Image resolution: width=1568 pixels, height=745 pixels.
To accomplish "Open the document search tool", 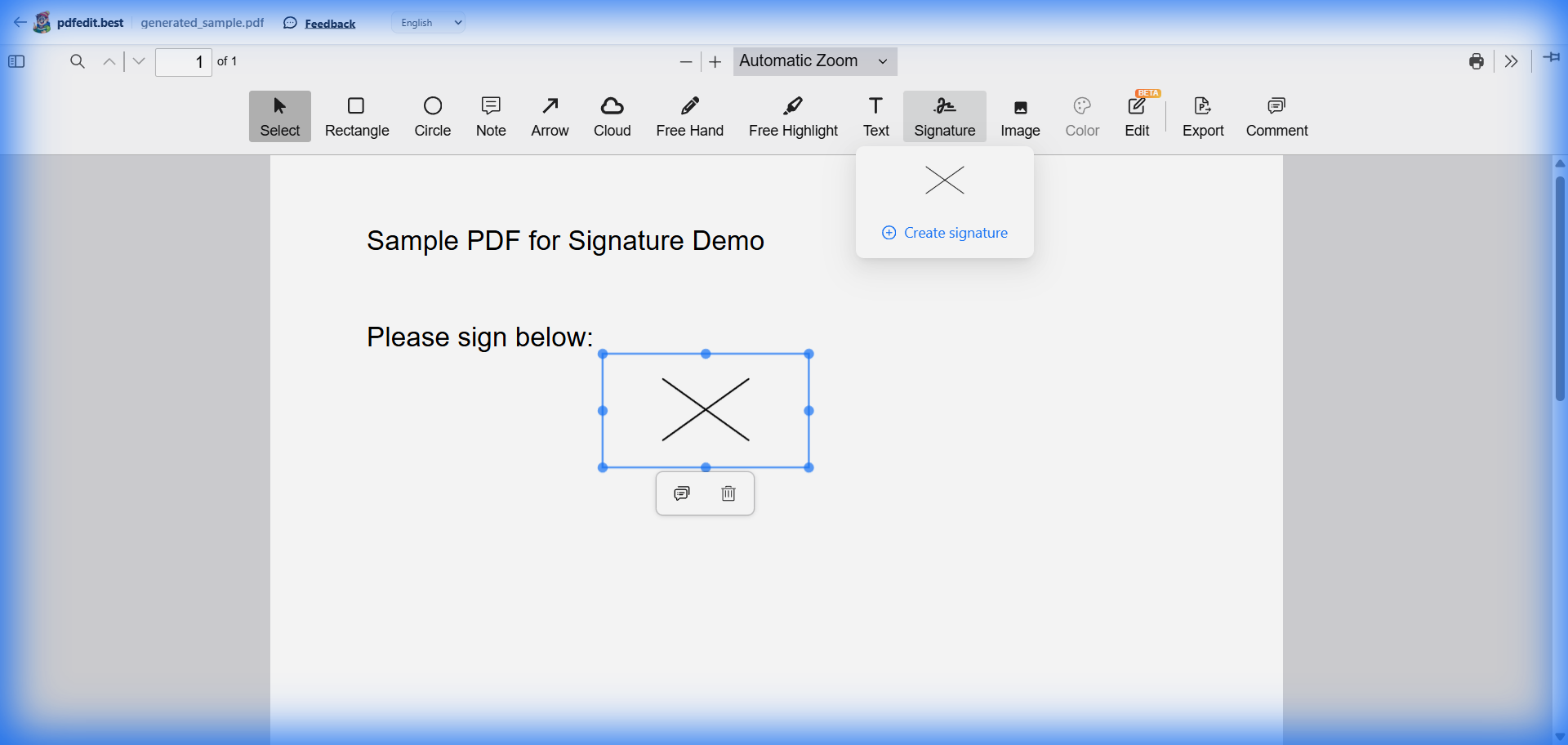I will point(77,61).
